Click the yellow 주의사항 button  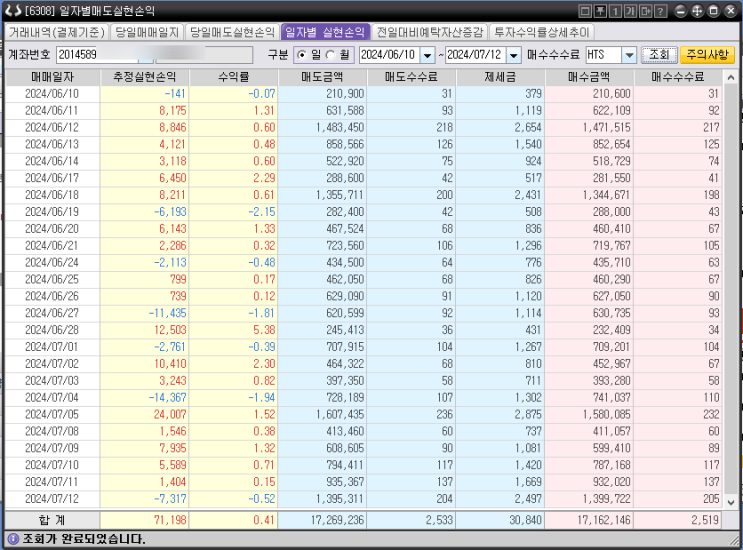(x=707, y=55)
